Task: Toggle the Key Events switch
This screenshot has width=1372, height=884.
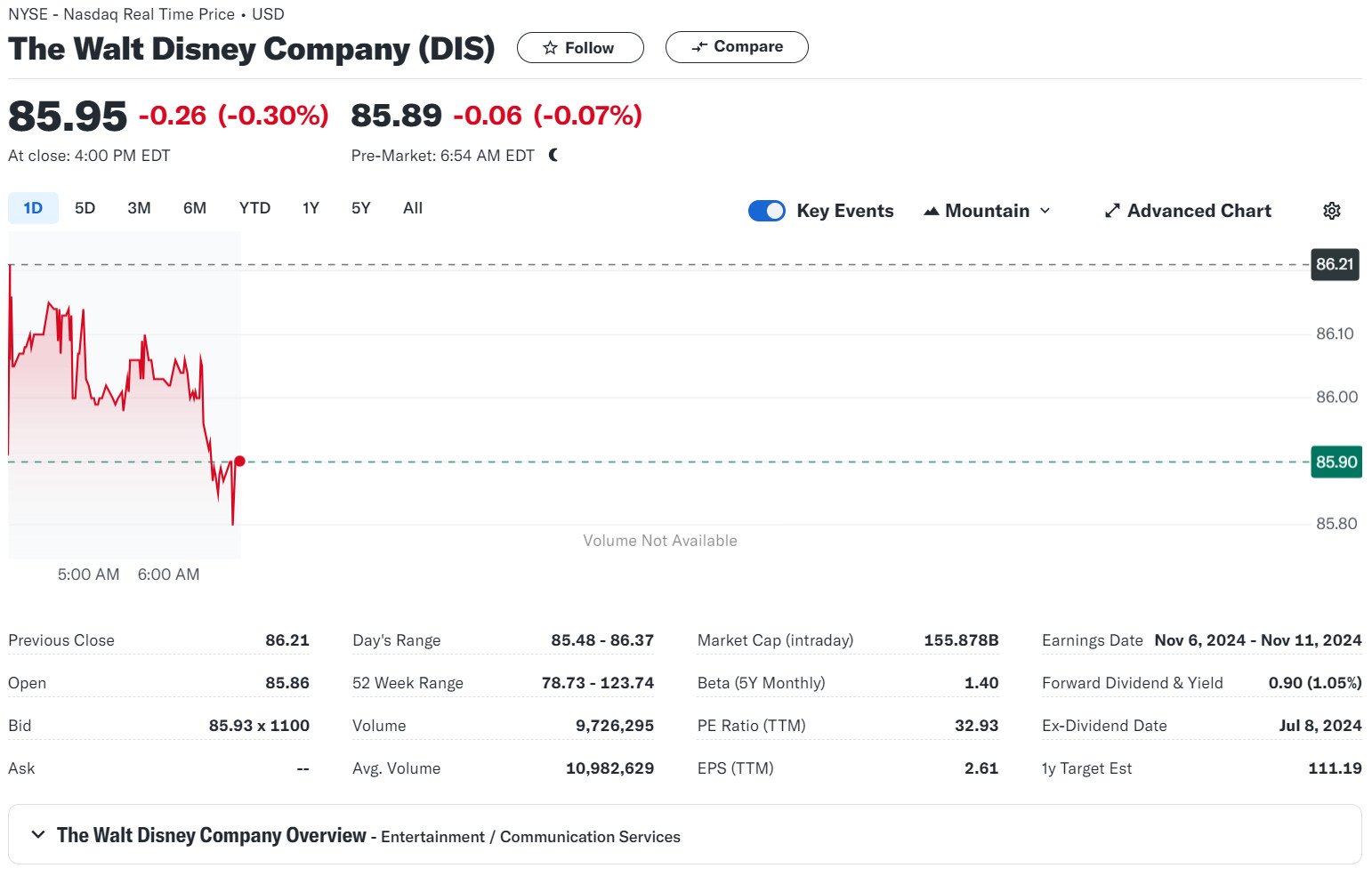Action: (x=766, y=211)
